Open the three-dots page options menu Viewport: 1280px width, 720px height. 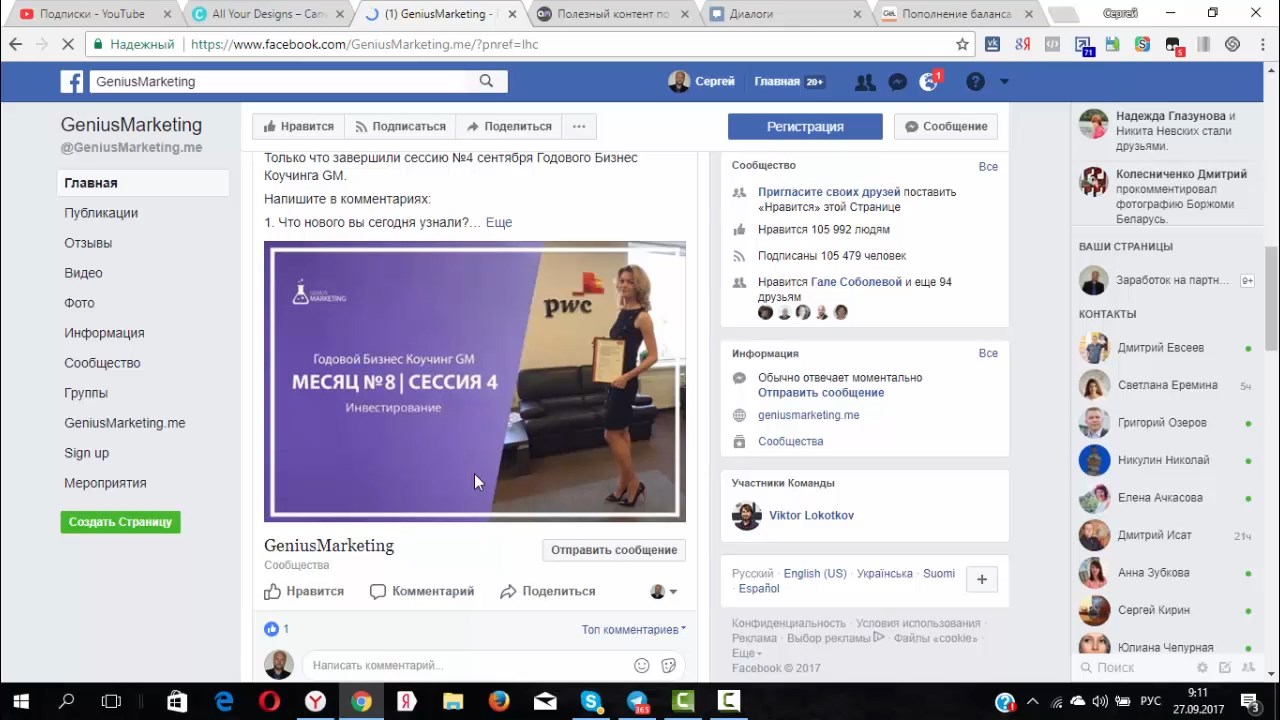coord(579,126)
